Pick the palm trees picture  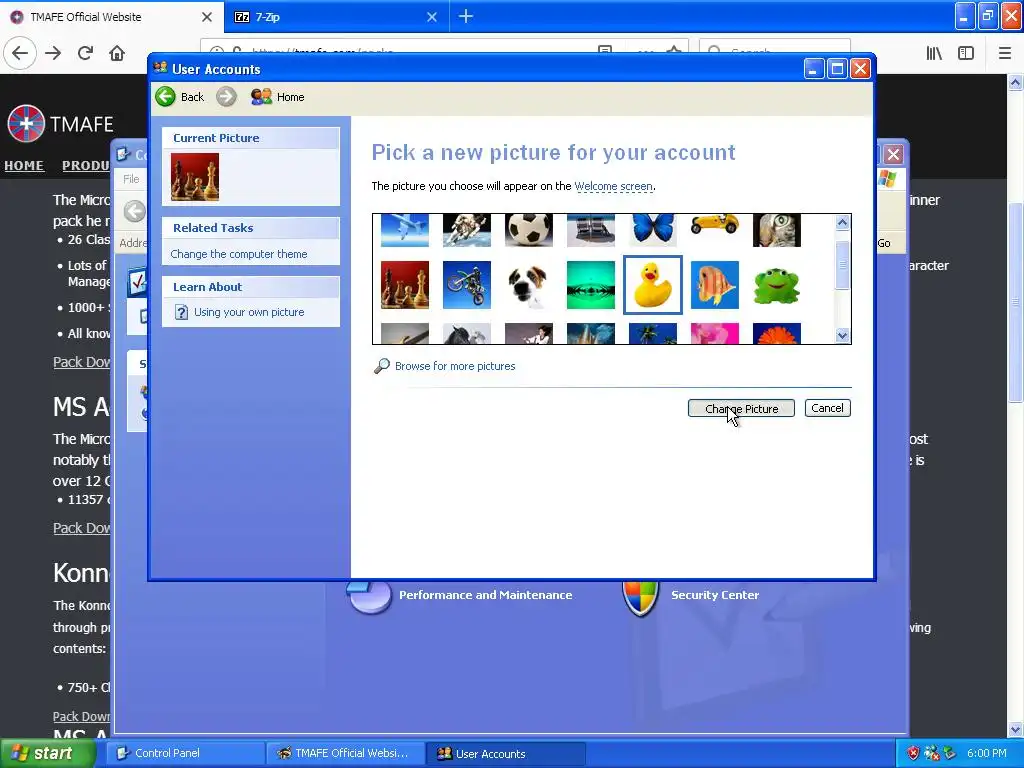click(653, 334)
